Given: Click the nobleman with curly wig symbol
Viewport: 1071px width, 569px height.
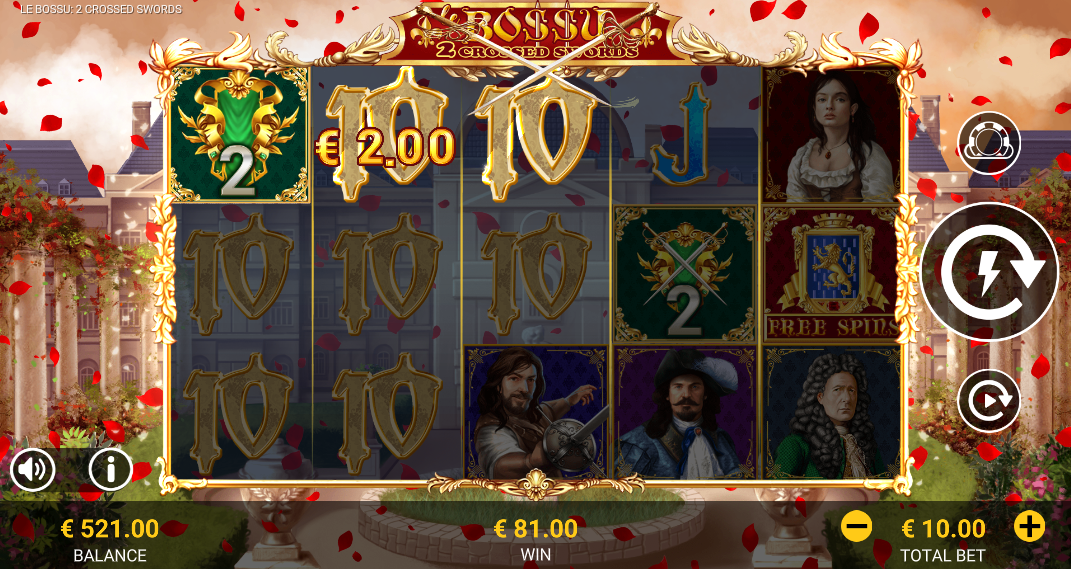Looking at the screenshot, I should click(832, 412).
